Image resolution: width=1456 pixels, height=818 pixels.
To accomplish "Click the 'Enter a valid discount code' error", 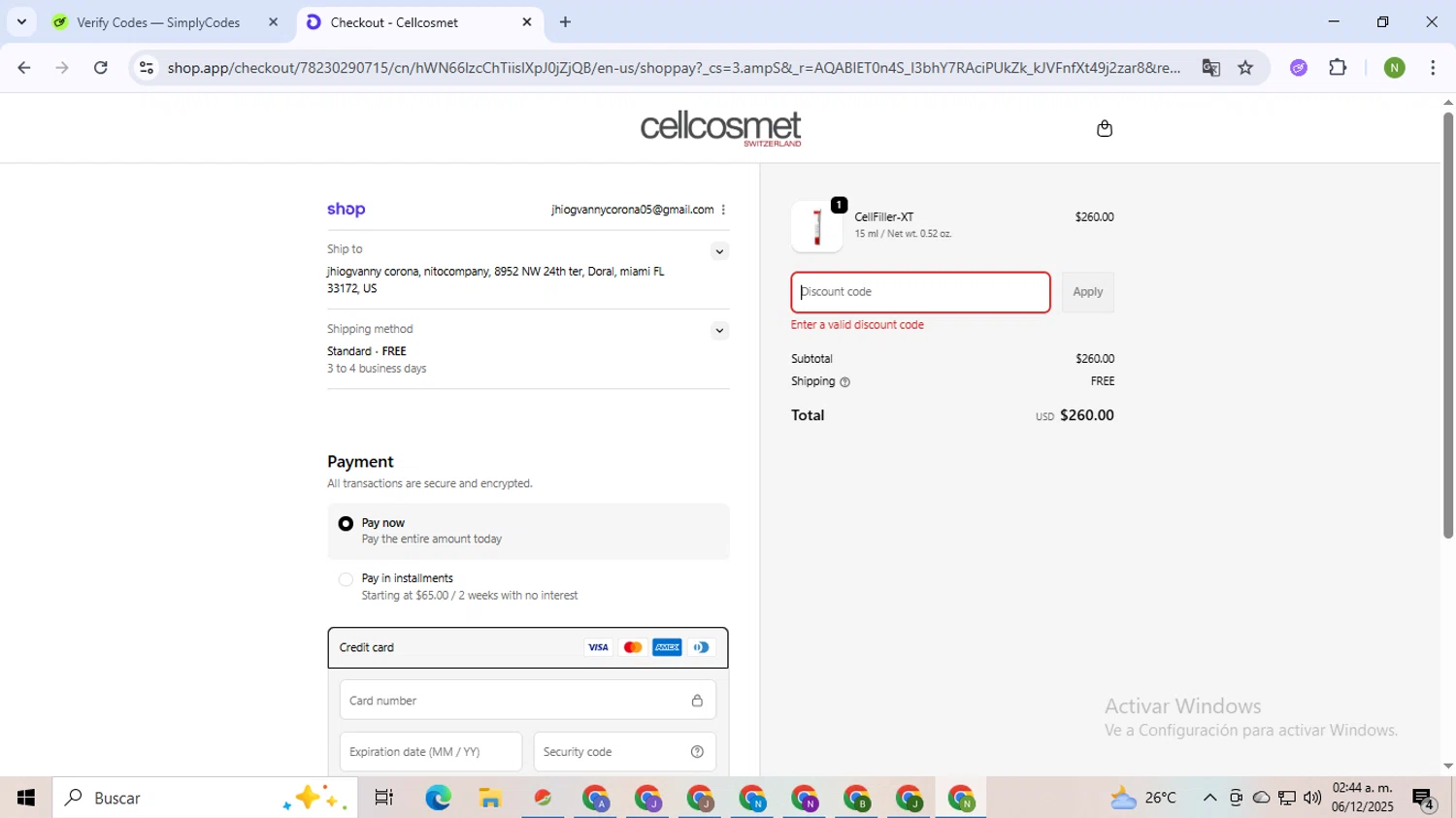I will [857, 325].
